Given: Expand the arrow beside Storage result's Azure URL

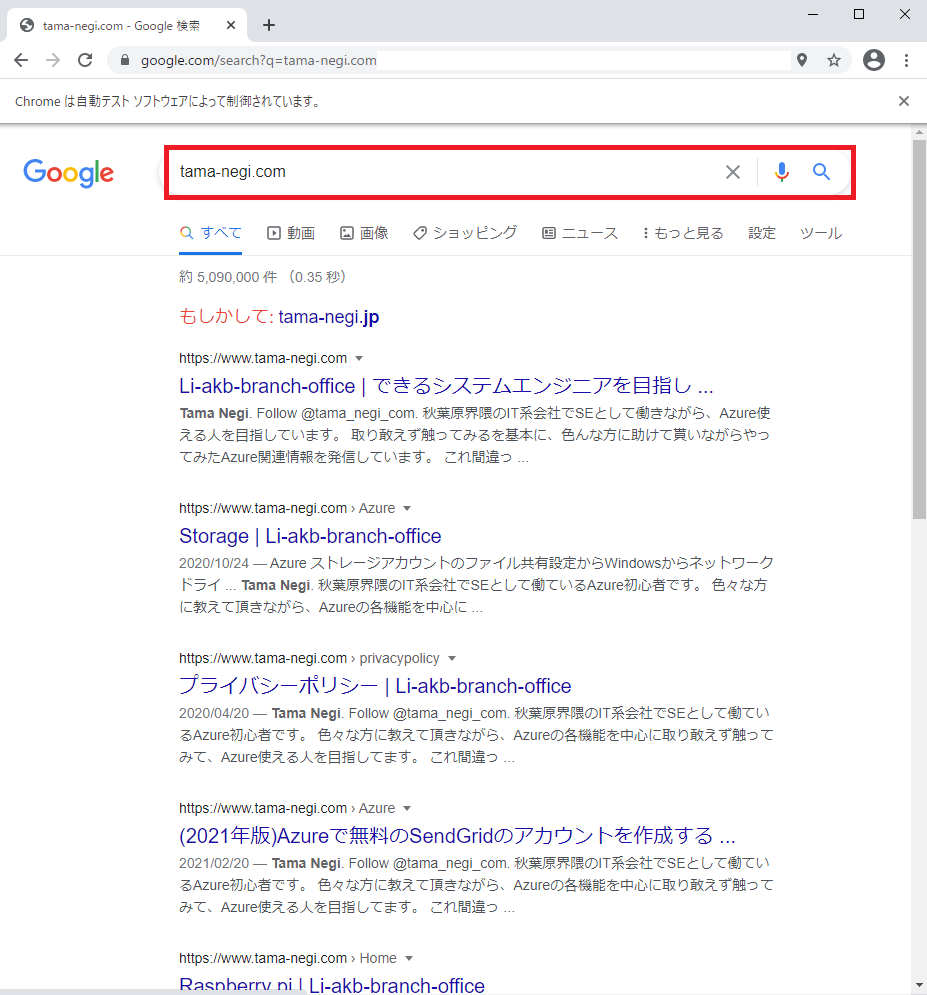Looking at the screenshot, I should pyautogui.click(x=407, y=508).
